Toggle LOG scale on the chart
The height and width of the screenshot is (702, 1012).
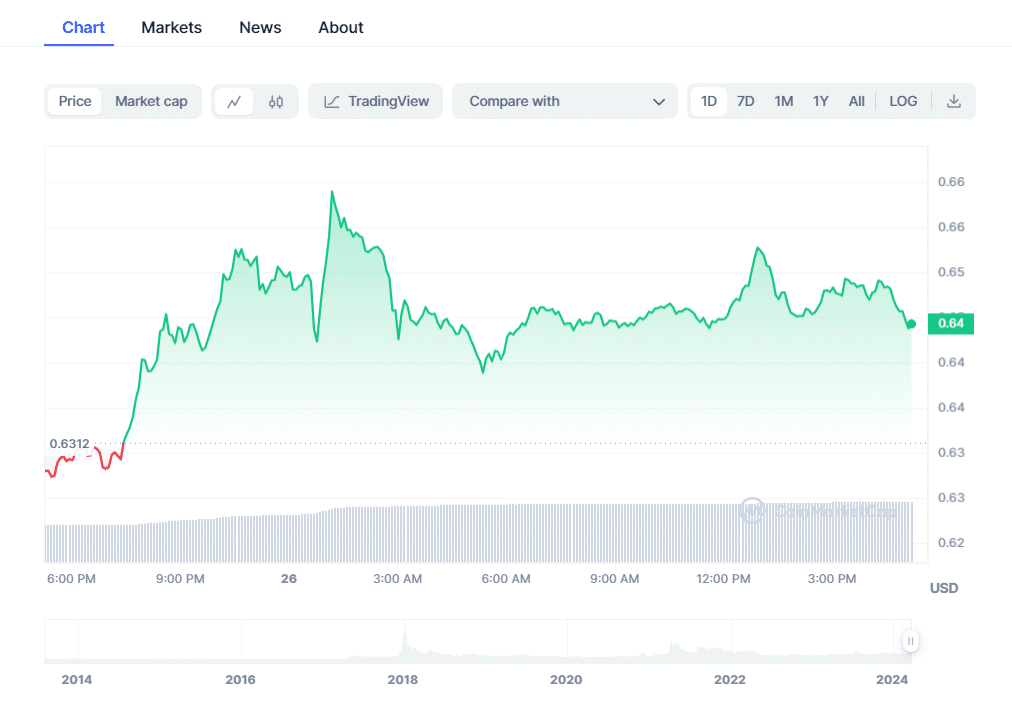(903, 101)
